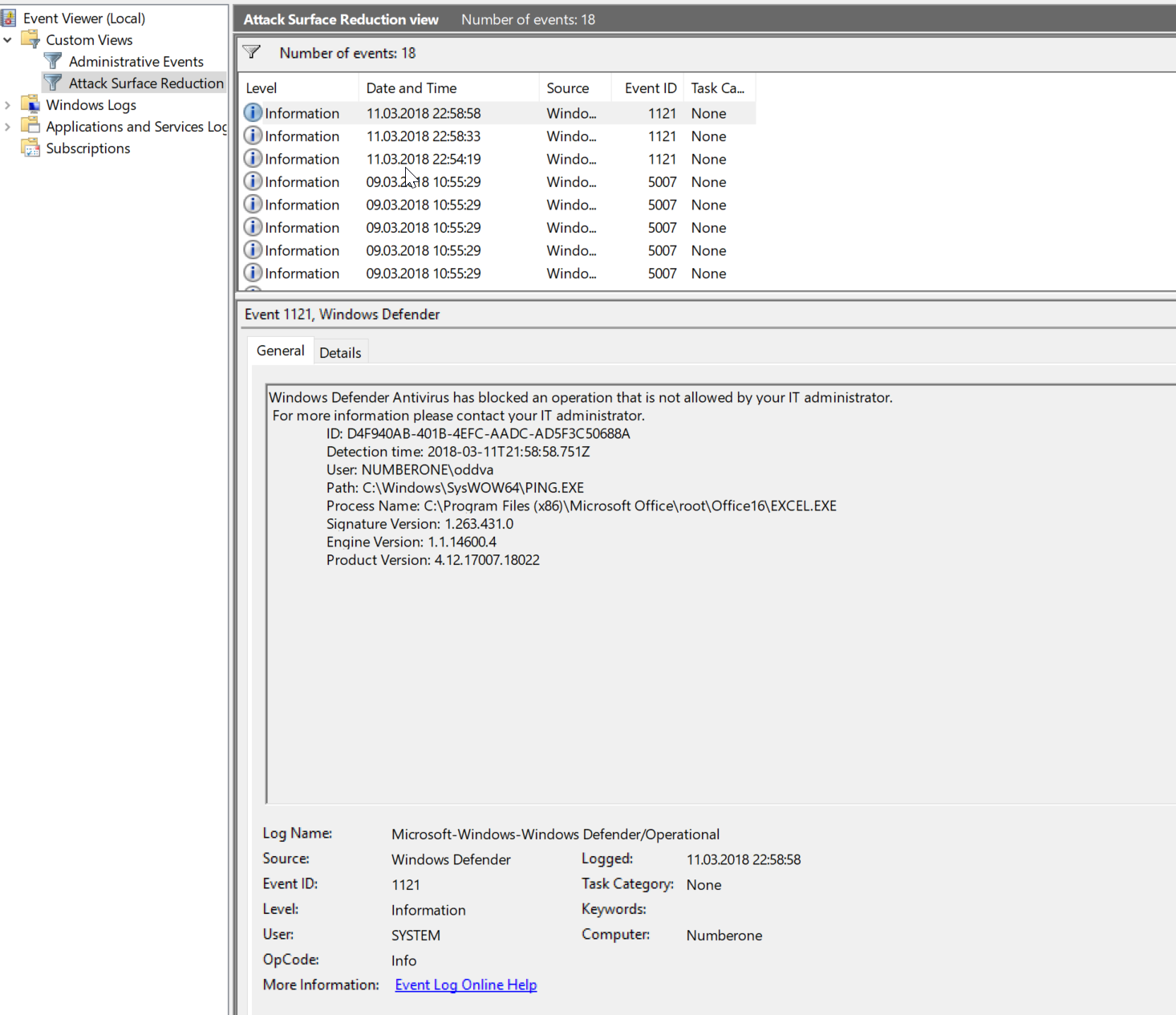Sort events by Date and Time column
The width and height of the screenshot is (1176, 1015).
pos(411,88)
